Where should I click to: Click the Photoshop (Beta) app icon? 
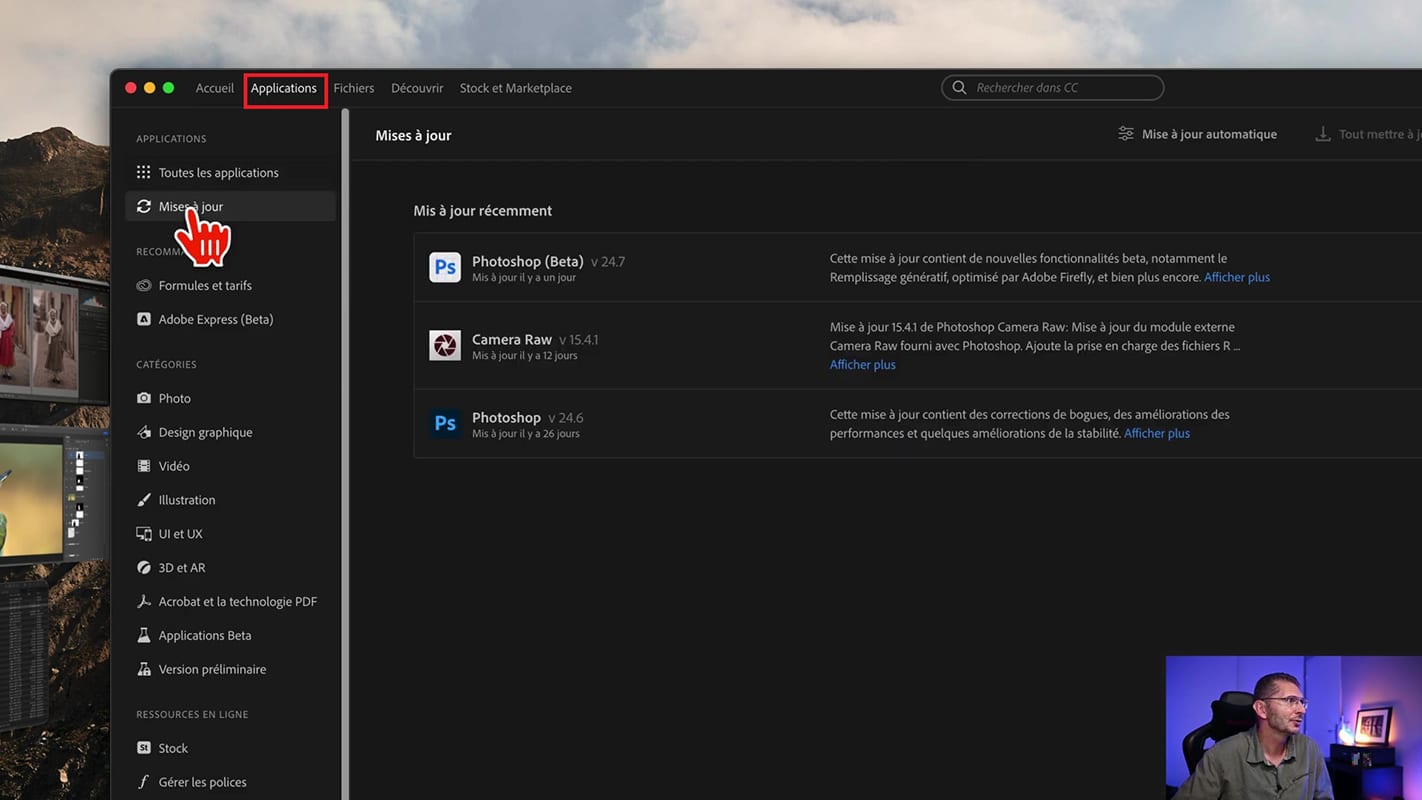pos(445,267)
